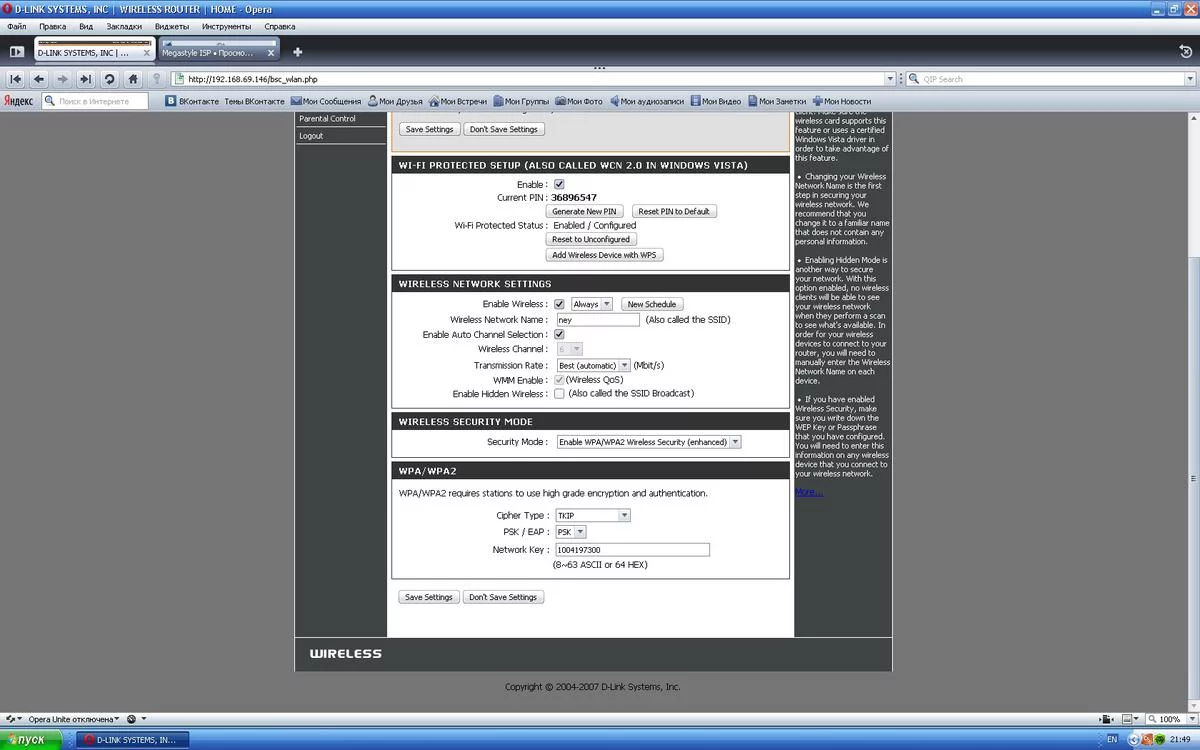Click the New Schedule button
Screen dimensions: 1200x750
[653, 304]
